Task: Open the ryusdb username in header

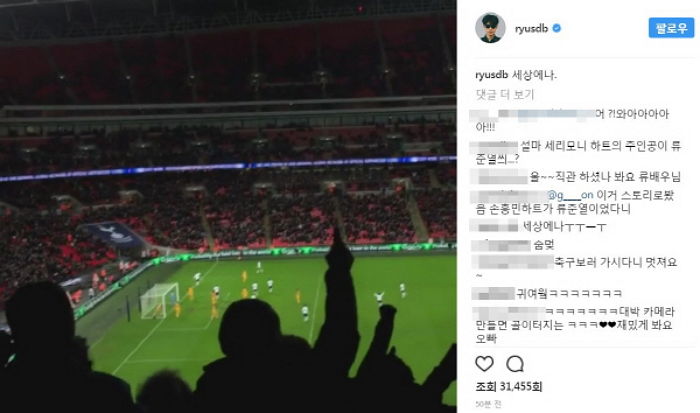Action: point(531,29)
